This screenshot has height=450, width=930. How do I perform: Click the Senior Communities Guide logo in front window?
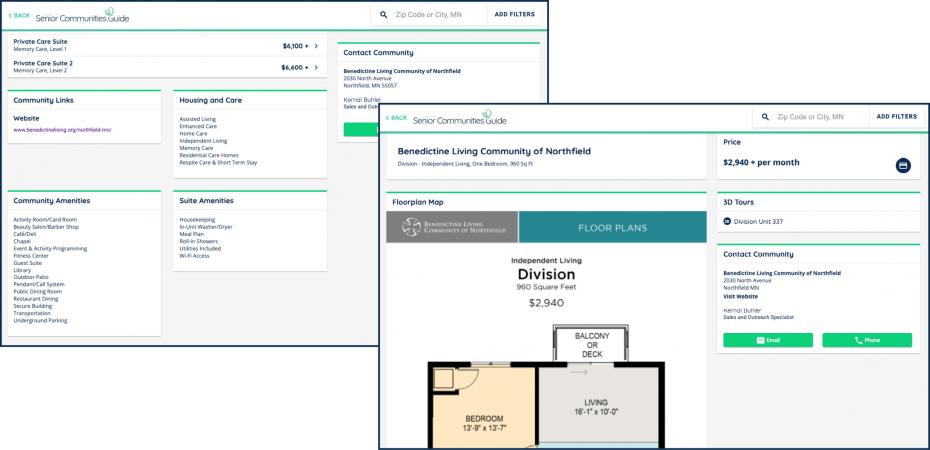pyautogui.click(x=460, y=118)
